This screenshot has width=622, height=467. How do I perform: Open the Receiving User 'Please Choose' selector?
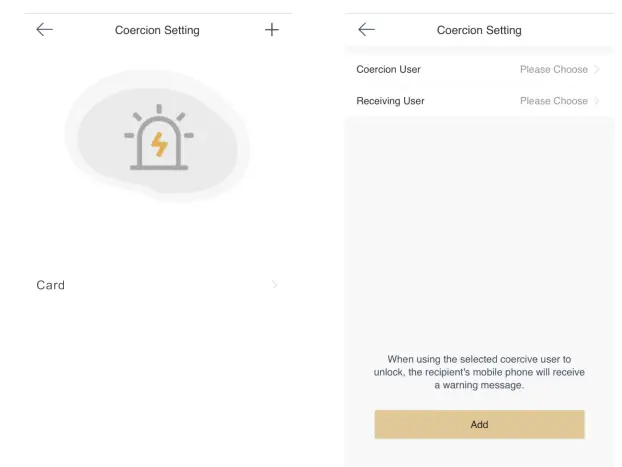click(553, 101)
